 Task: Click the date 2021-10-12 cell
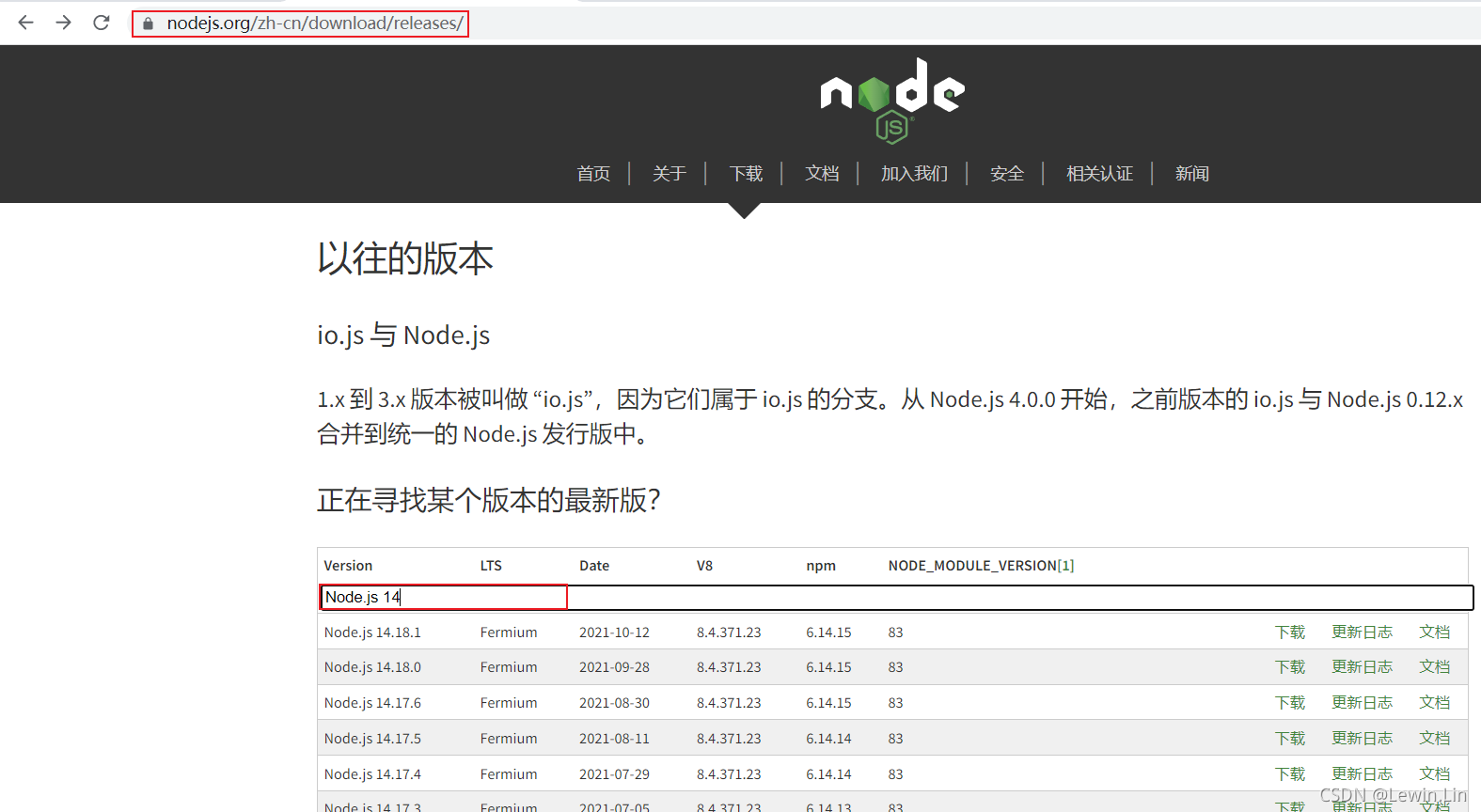(x=614, y=632)
